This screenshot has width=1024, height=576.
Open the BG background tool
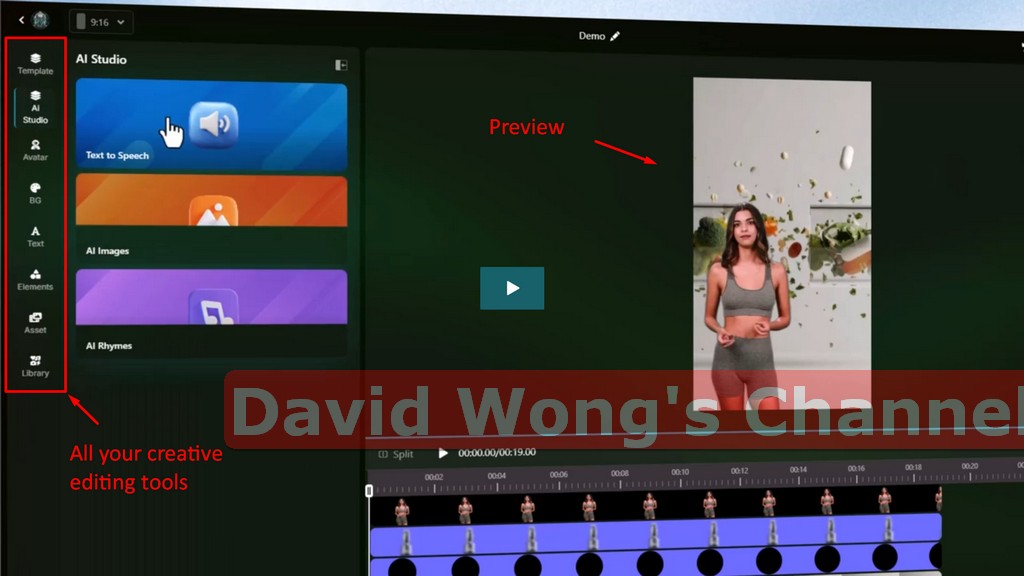[35, 193]
